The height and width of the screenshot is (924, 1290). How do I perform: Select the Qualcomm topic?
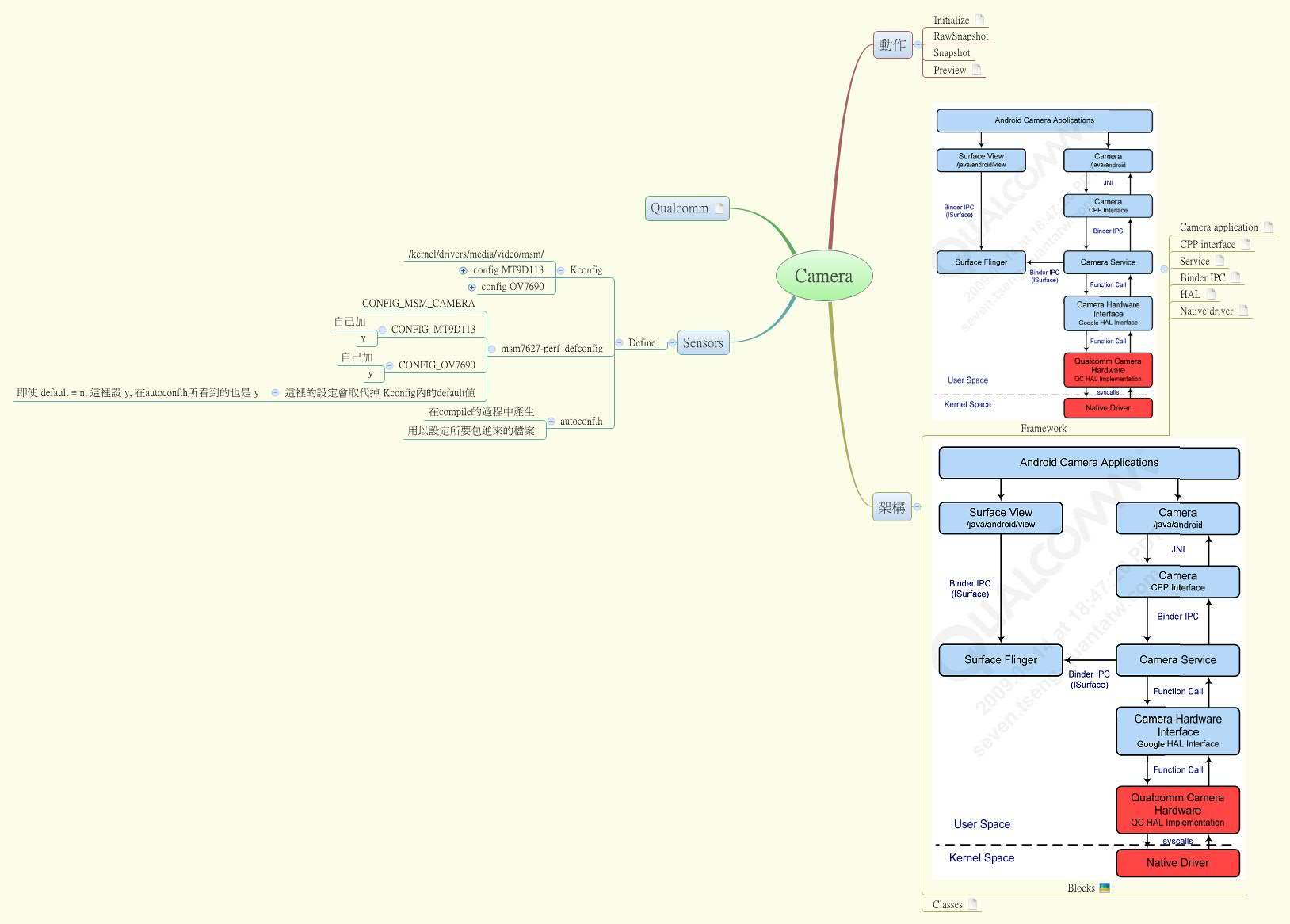(x=687, y=208)
